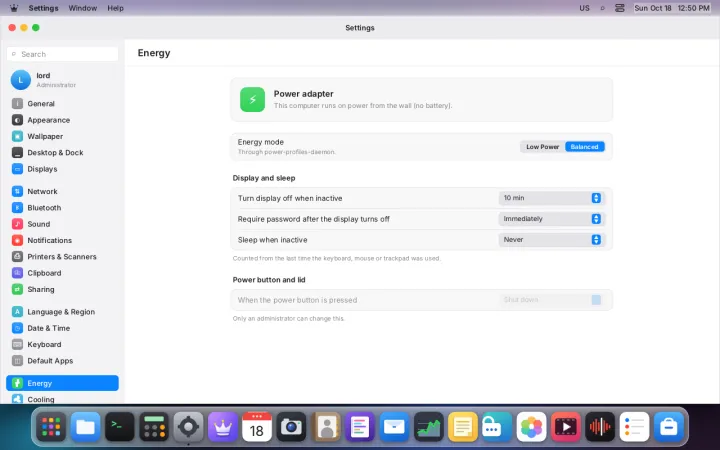Open the yellow Notes app in dock
The image size is (720, 450).
point(463,427)
